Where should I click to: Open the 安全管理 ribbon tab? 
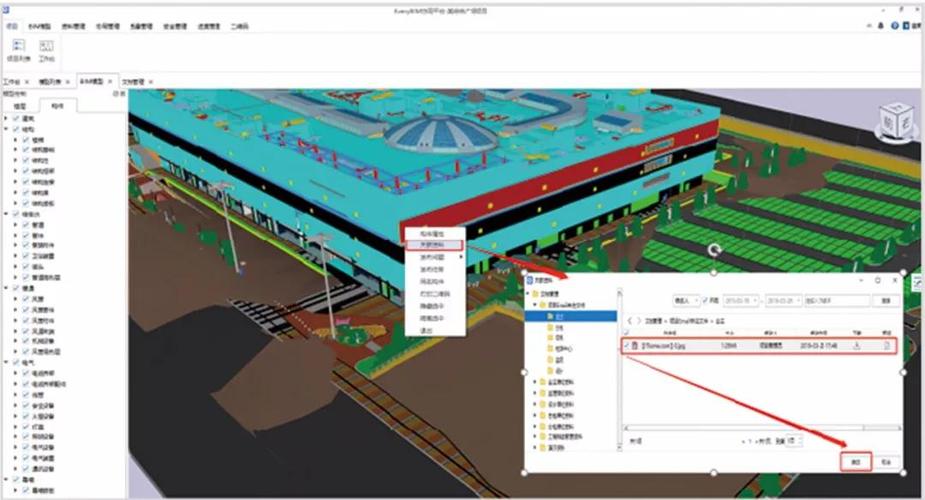(175, 26)
